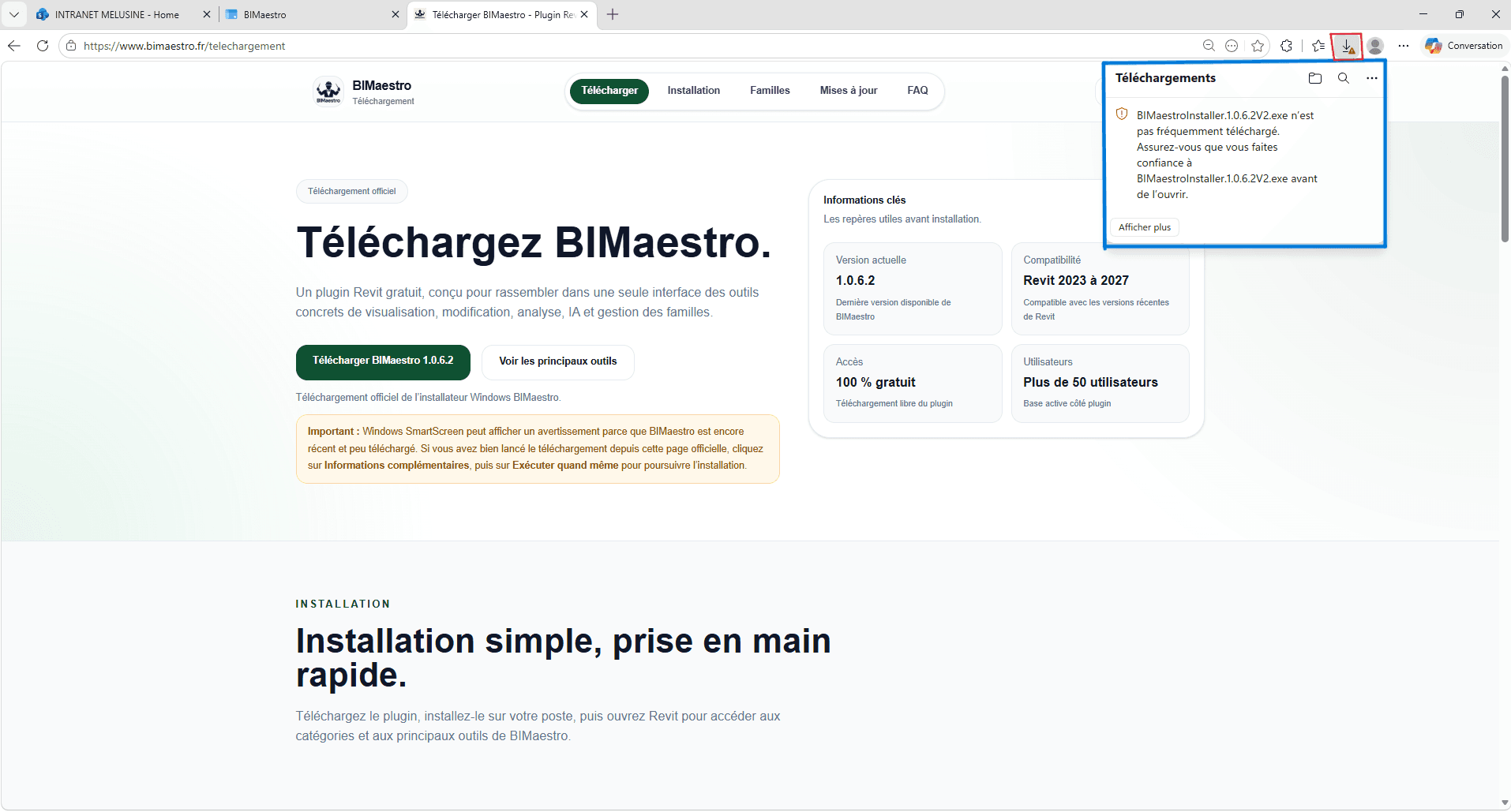1511x812 pixels.
Task: Click the zoom magnifier icon in address bar
Action: [1209, 46]
